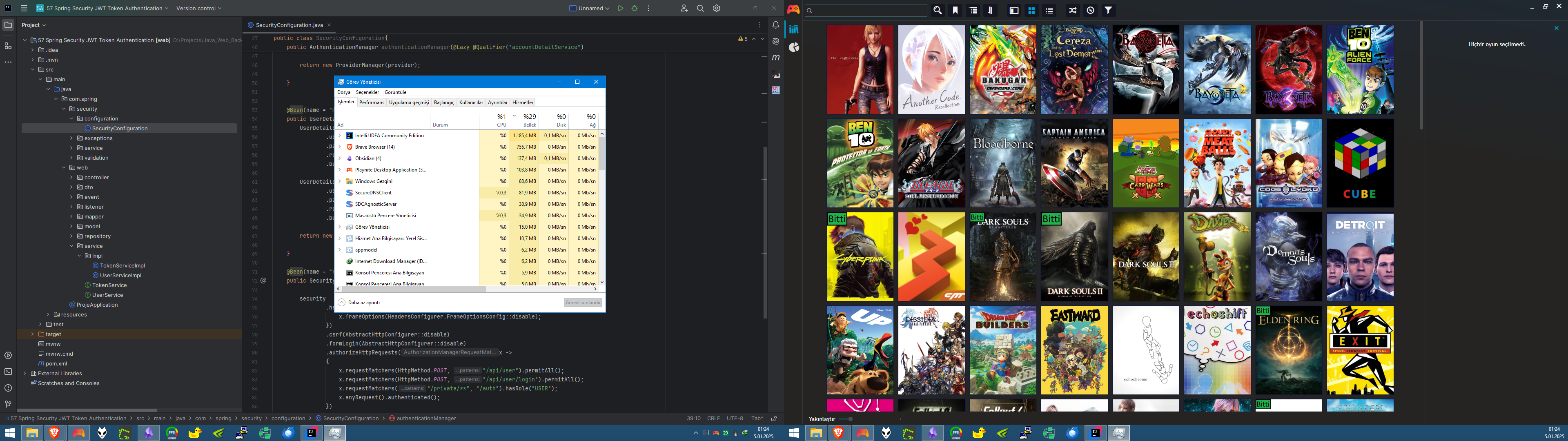Image resolution: width=1568 pixels, height=441 pixels.
Task: Open Playnite explorer compass icon
Action: pos(1090,10)
